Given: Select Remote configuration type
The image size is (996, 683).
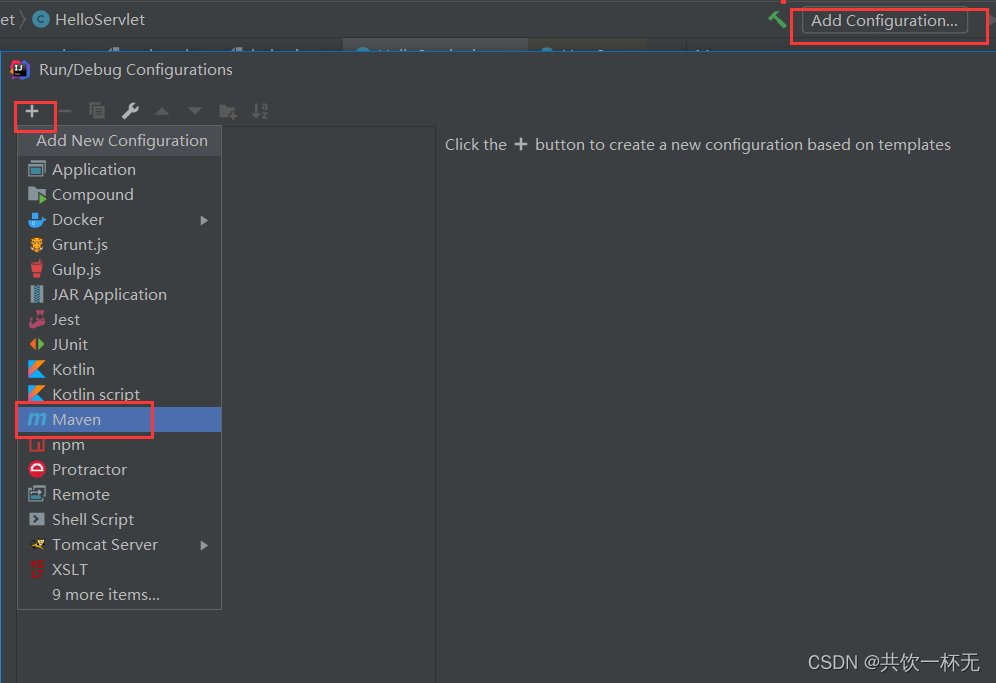Looking at the screenshot, I should tap(119, 494).
